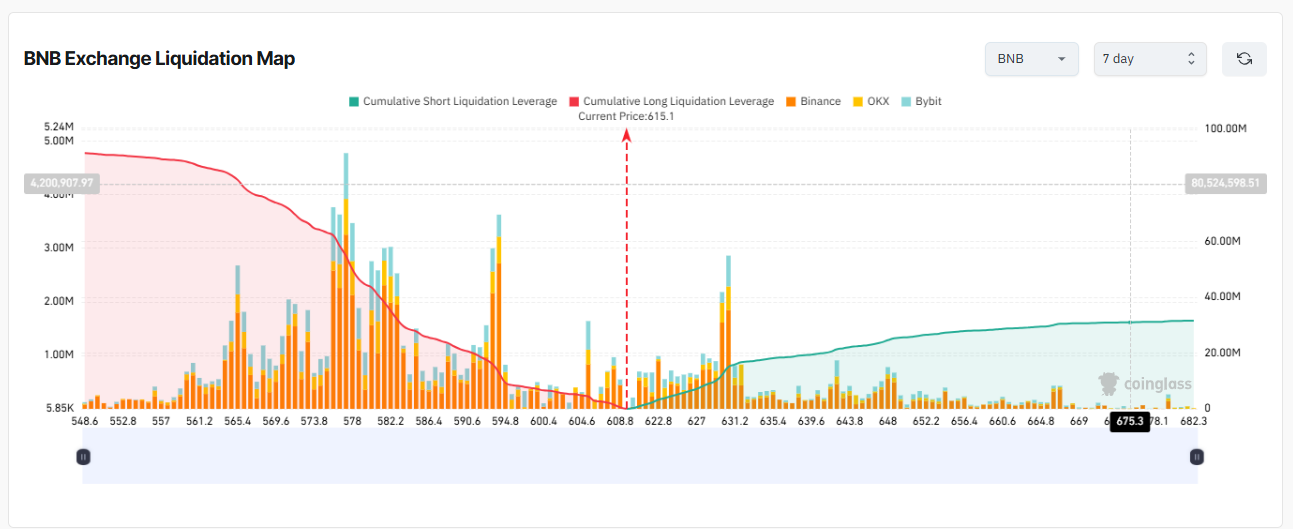Grab the right zoom slider handle
This screenshot has width=1293, height=529.
[x=1196, y=457]
